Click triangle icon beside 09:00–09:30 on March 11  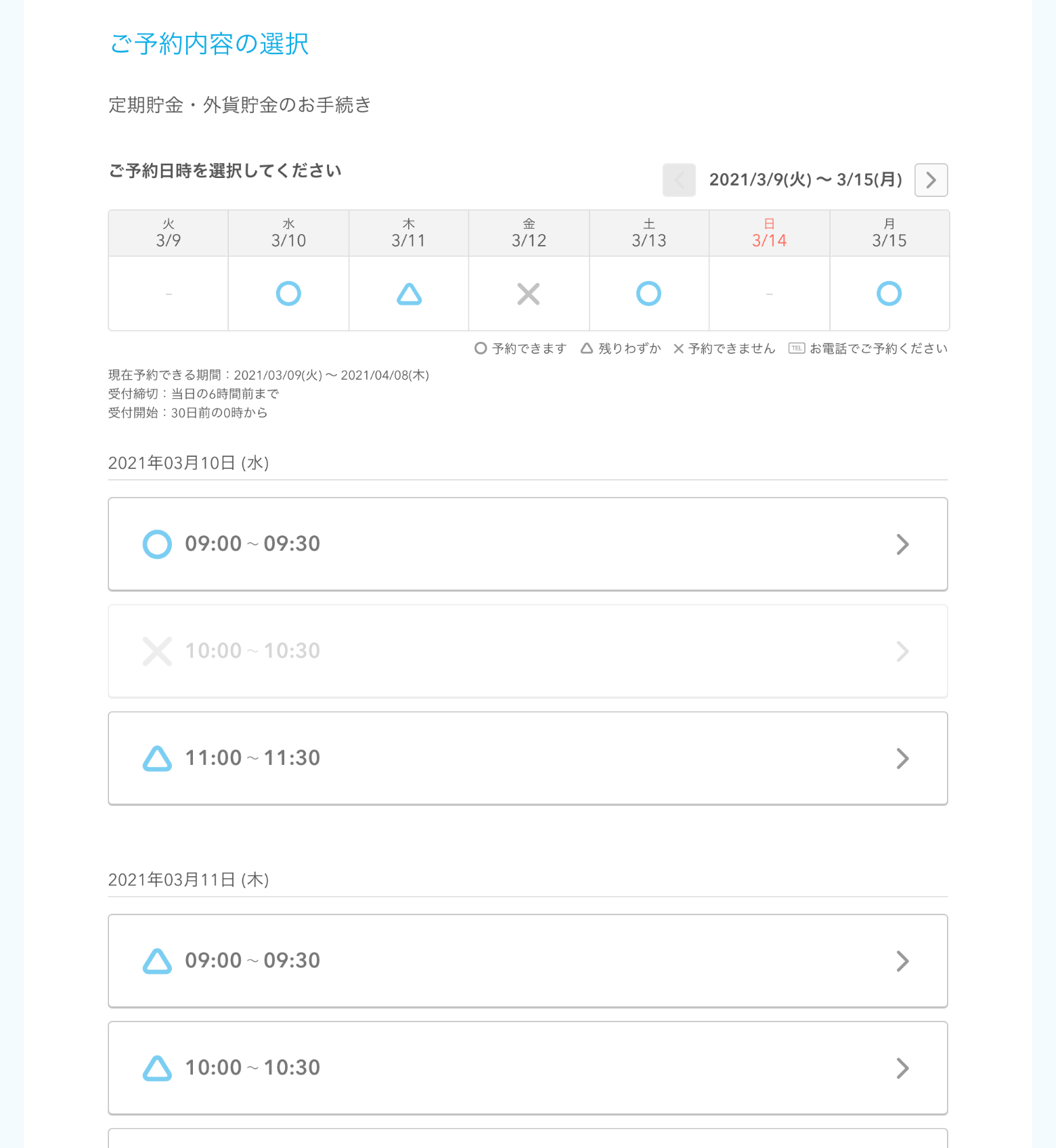click(x=157, y=961)
